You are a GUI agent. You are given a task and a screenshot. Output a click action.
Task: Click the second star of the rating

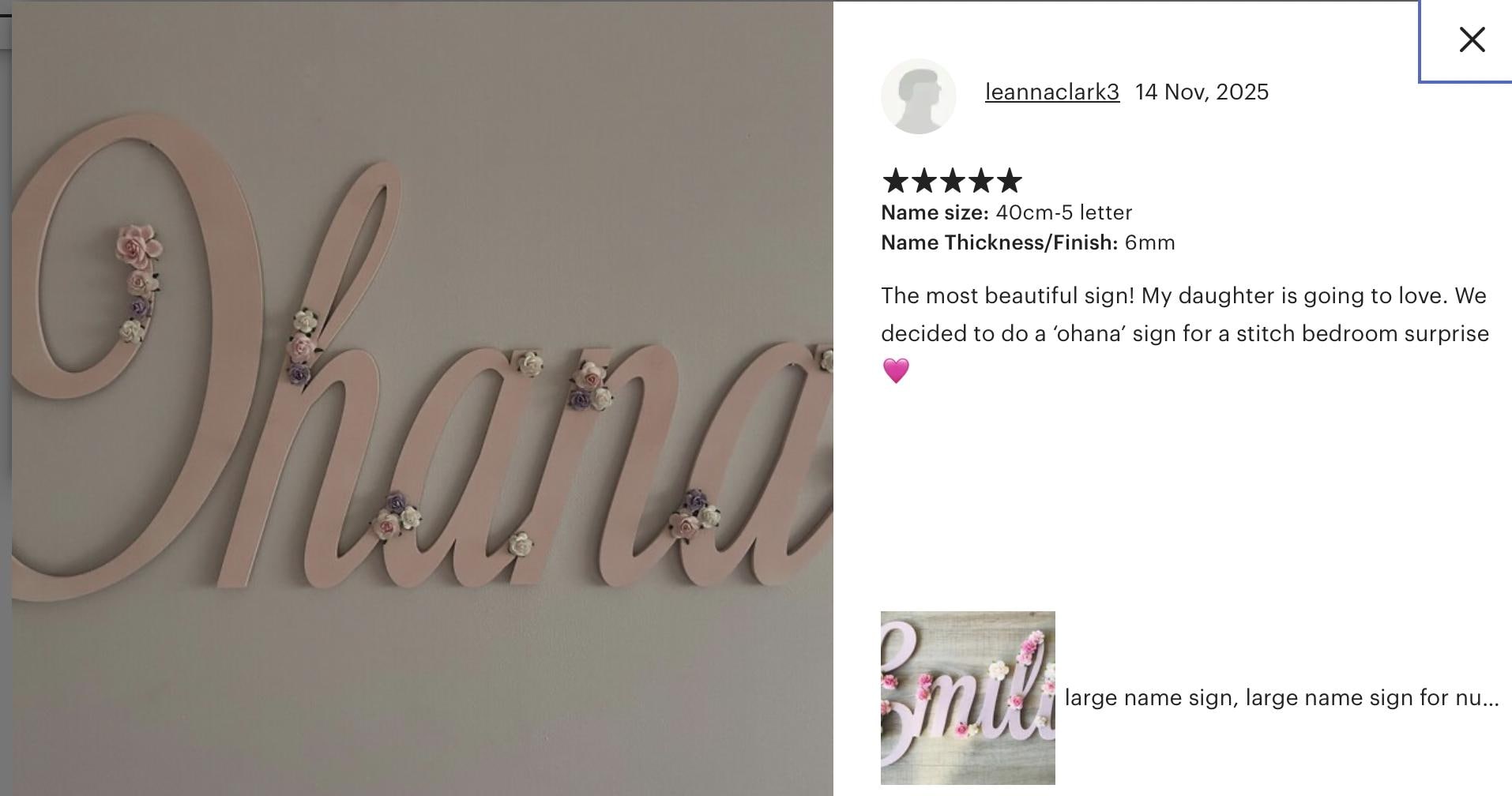pos(923,181)
